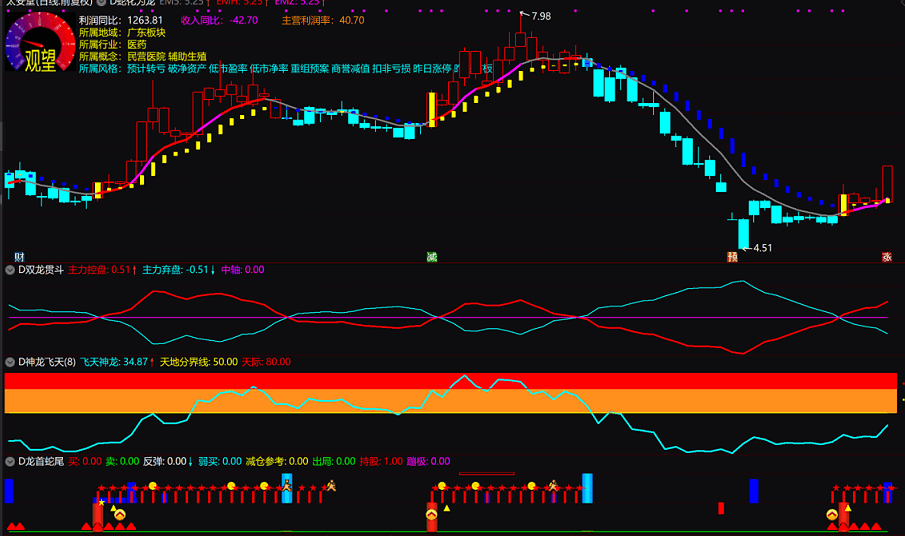This screenshot has width=905, height=536.
Task: Click the rightmost yellow triangle marker
Action: click(848, 508)
